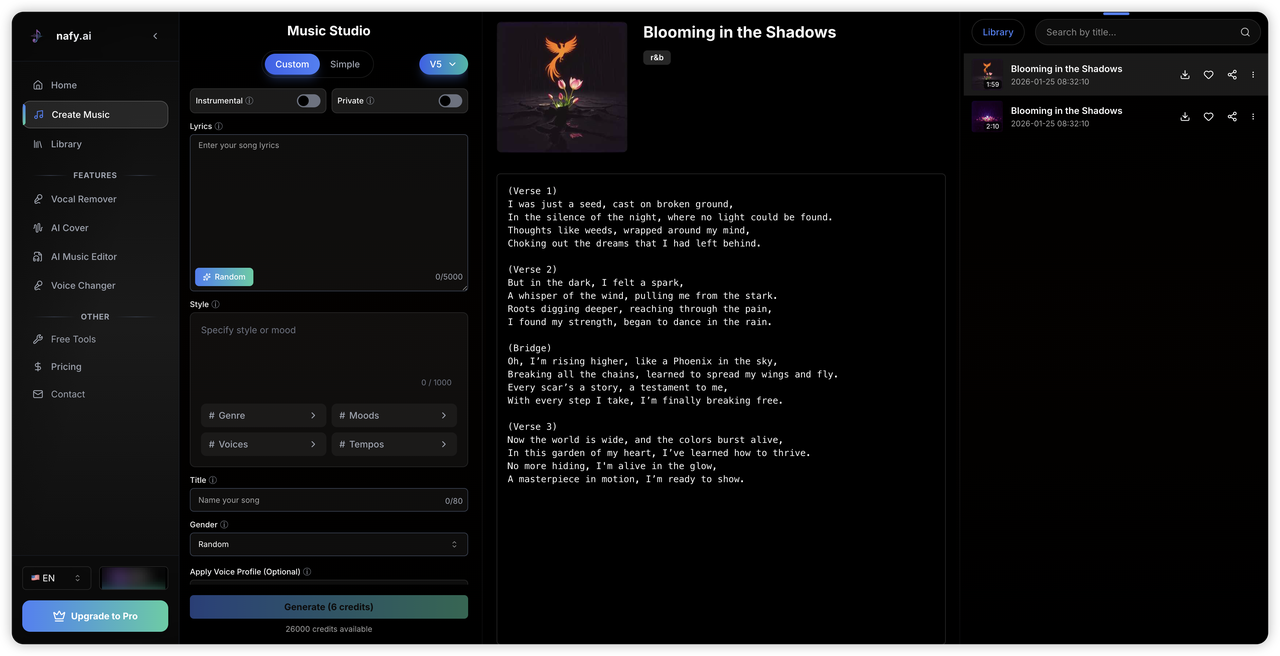The height and width of the screenshot is (656, 1280).
Task: Click the Name your song title field
Action: click(315, 500)
